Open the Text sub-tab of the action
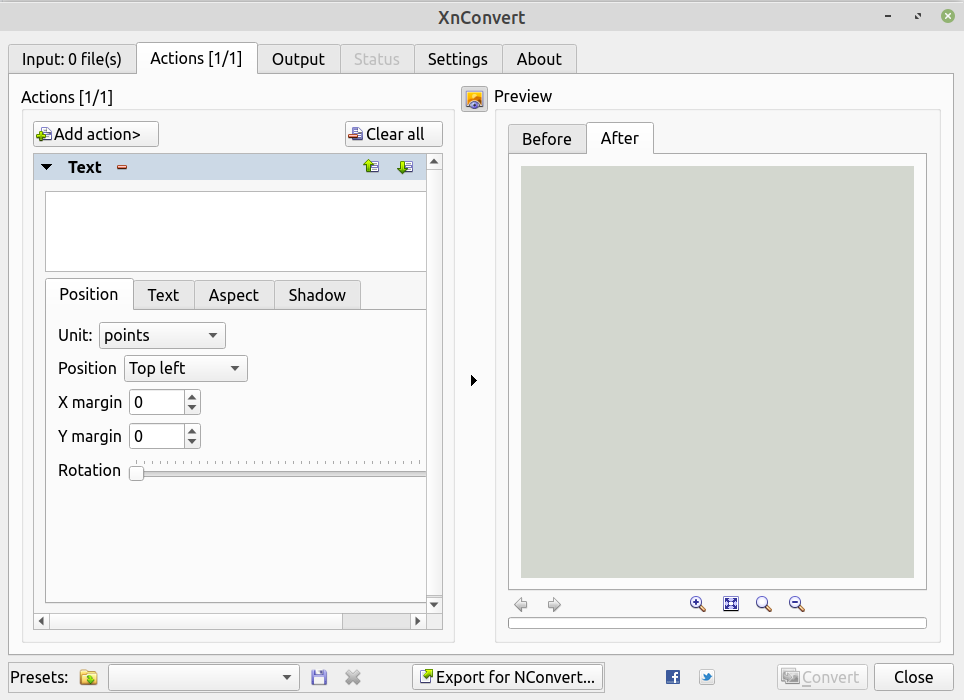This screenshot has width=964, height=700. pyautogui.click(x=164, y=295)
